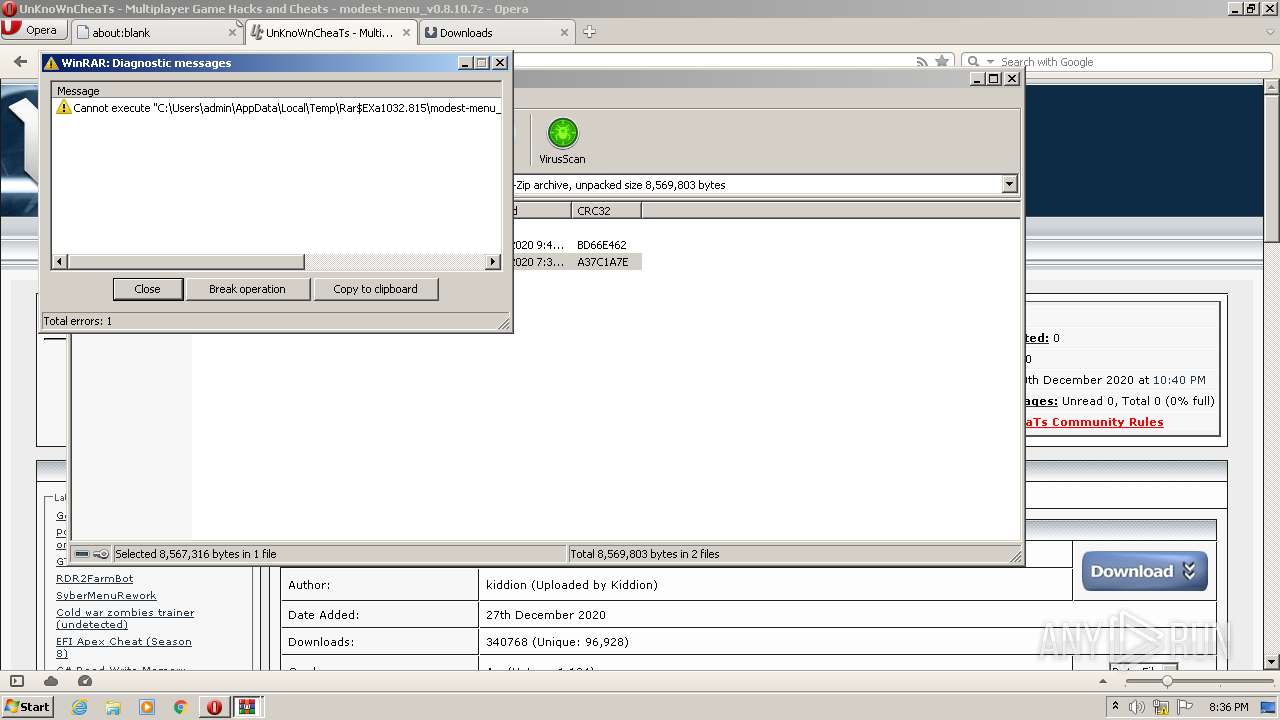Open the VirusScan tool in WinRAR
Viewport: 1280px width, 720px height.
[562, 141]
